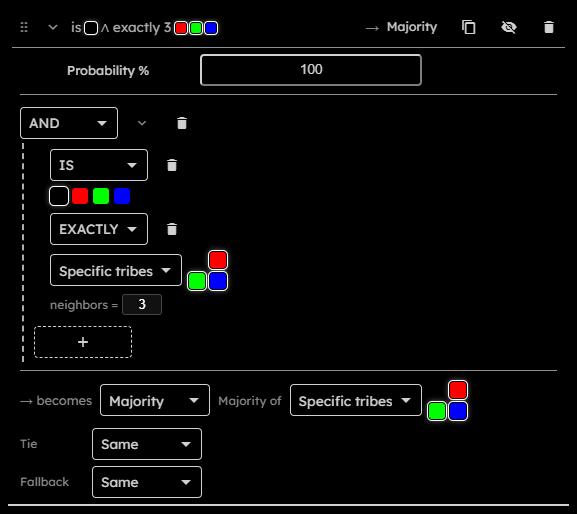Click the drag handle grip icon
The width and height of the screenshot is (577, 514).
tap(24, 27)
